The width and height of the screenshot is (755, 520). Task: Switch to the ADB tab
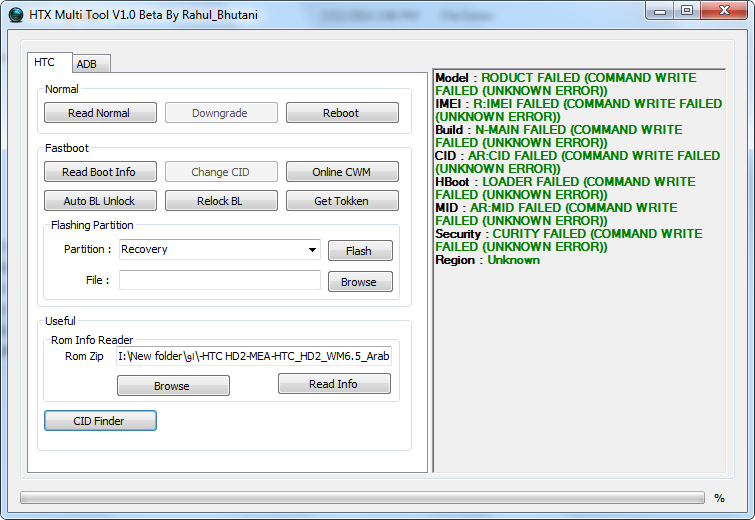91,64
